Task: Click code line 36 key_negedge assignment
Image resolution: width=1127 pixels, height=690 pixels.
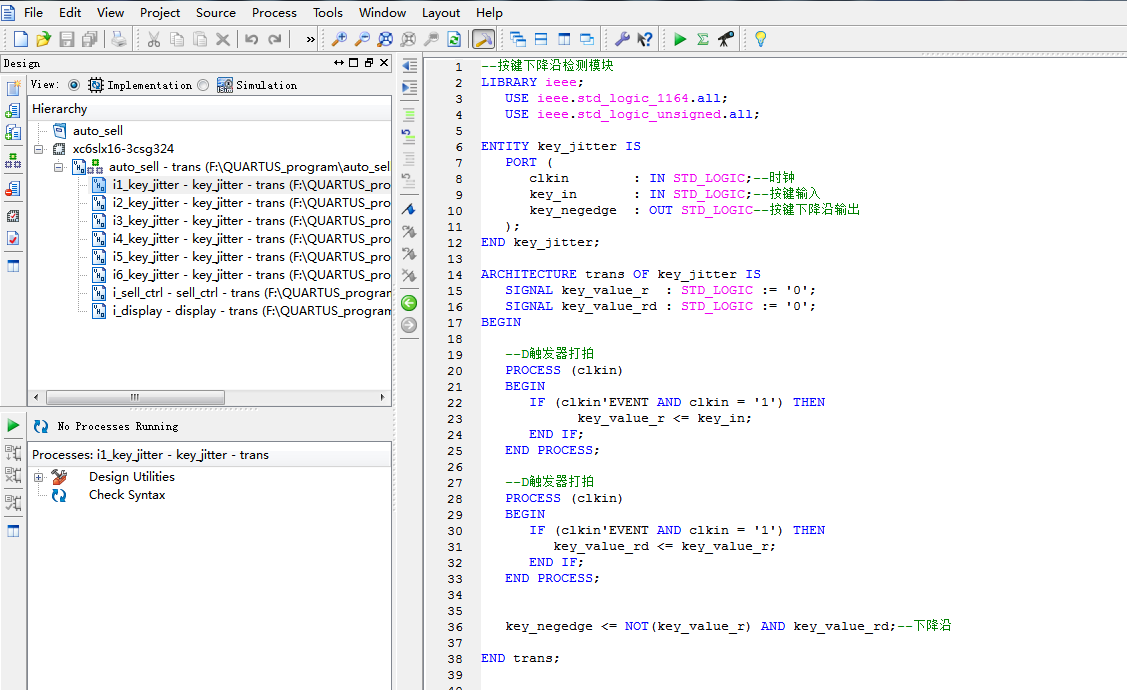Action: 728,626
